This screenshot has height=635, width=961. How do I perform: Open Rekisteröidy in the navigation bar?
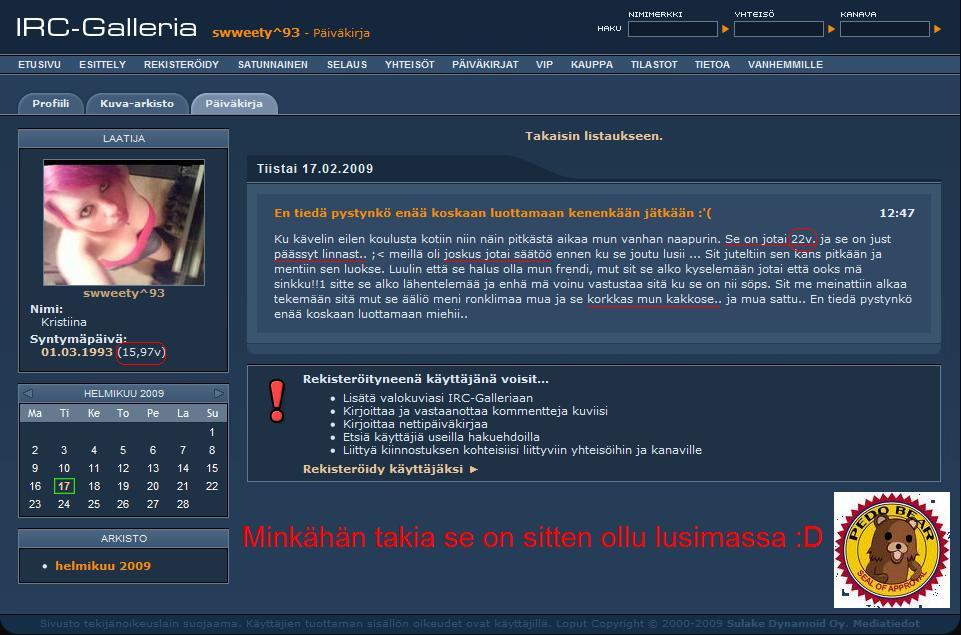pos(181,64)
